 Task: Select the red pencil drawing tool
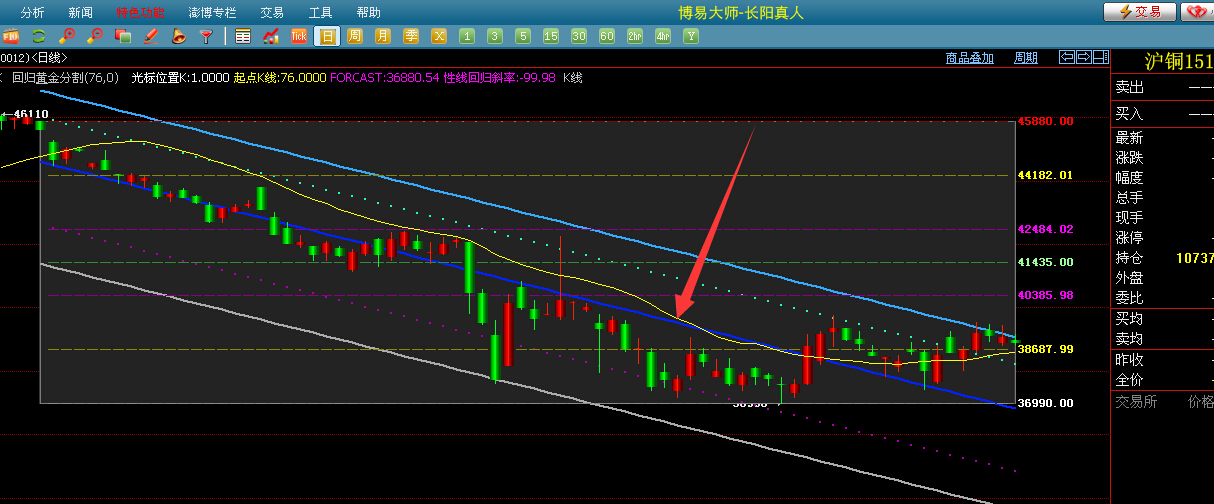coord(151,36)
